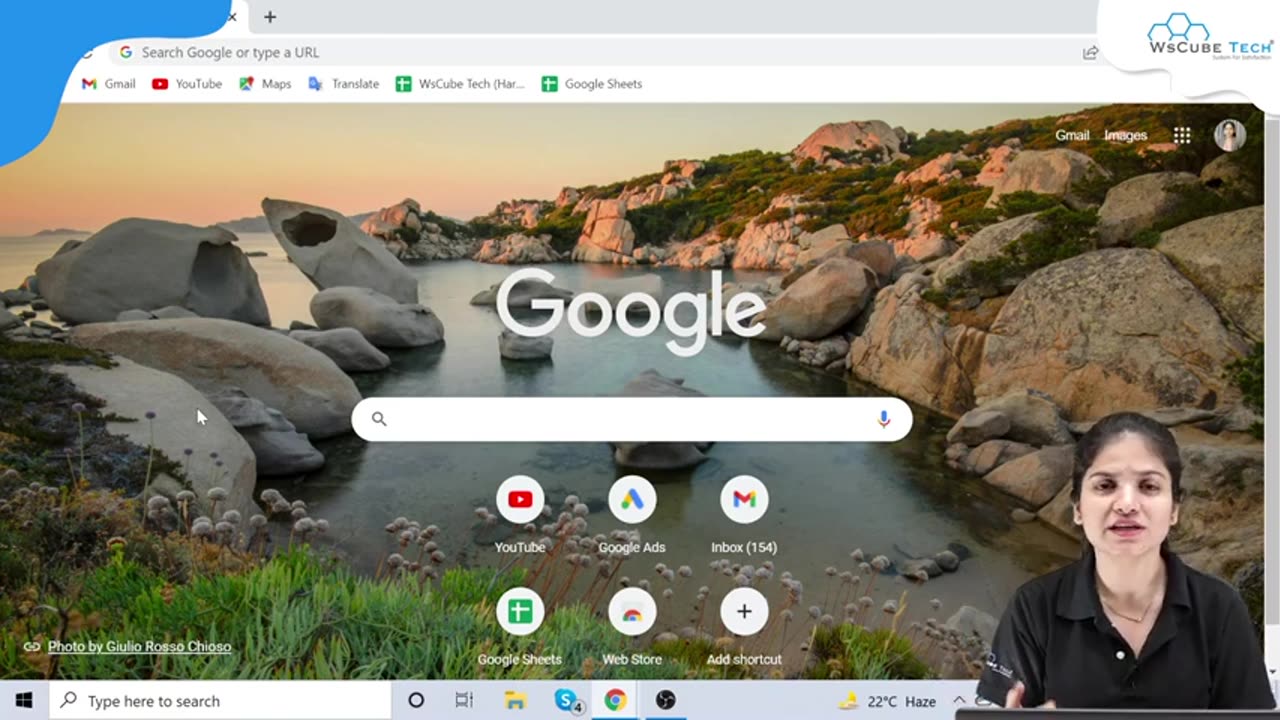Click the Gmail link at top right of page
The image size is (1280, 720).
(1071, 135)
